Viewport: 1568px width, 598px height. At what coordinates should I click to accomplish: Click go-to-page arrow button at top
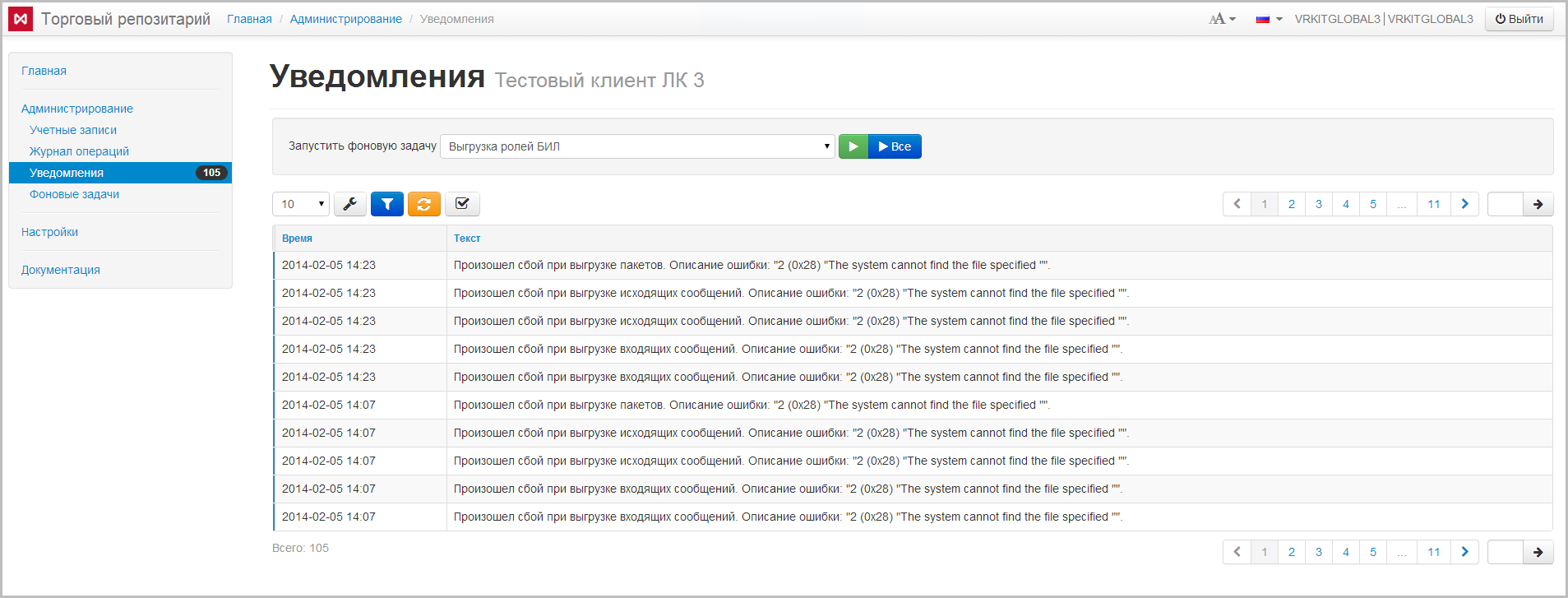(x=1538, y=204)
